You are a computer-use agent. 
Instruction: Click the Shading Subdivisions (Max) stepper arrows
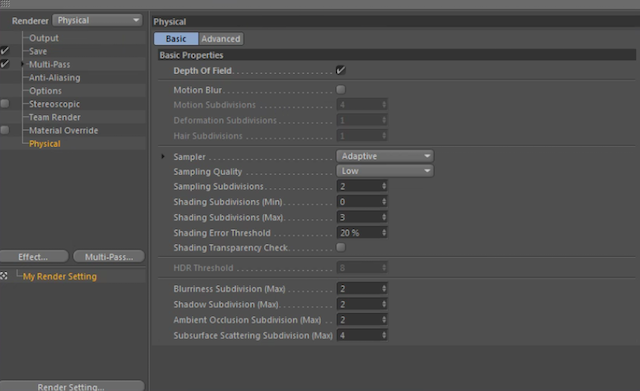pos(384,217)
